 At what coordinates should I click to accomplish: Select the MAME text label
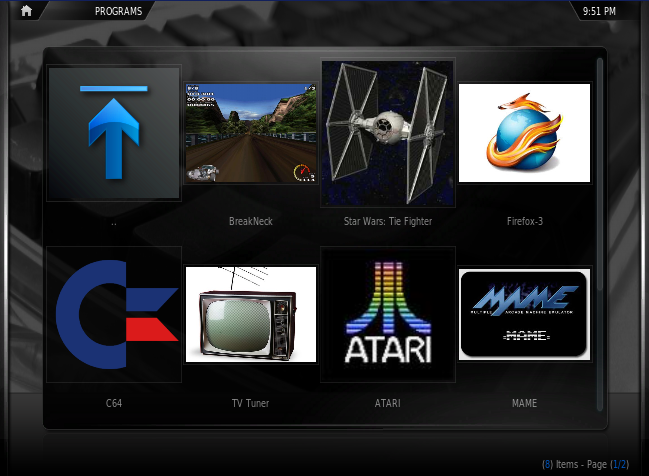click(x=524, y=403)
